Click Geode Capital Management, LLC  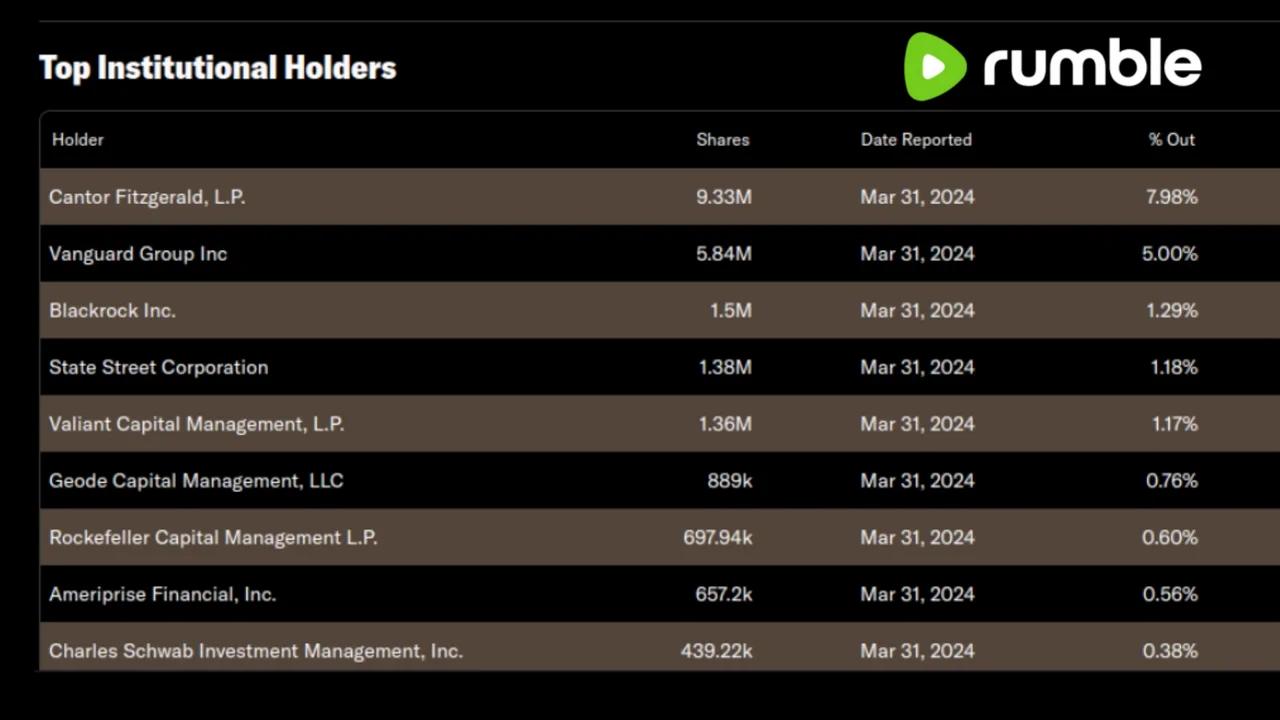click(196, 481)
